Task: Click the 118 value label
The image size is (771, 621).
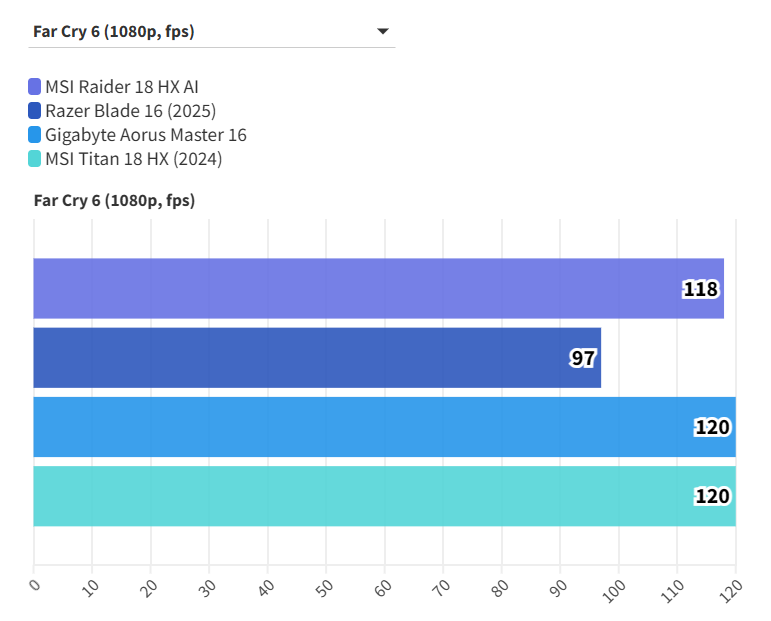Action: pyautogui.click(x=701, y=289)
